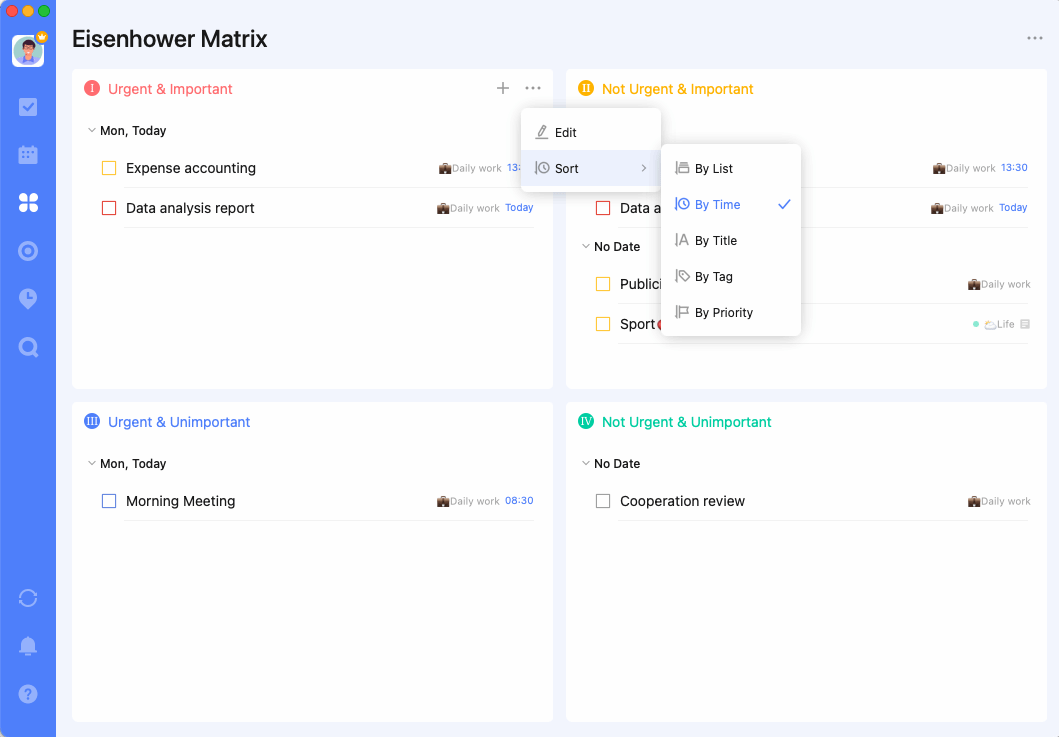
Task: Collapse Mon, Today group in Urgent & Unimportant
Action: (92, 464)
